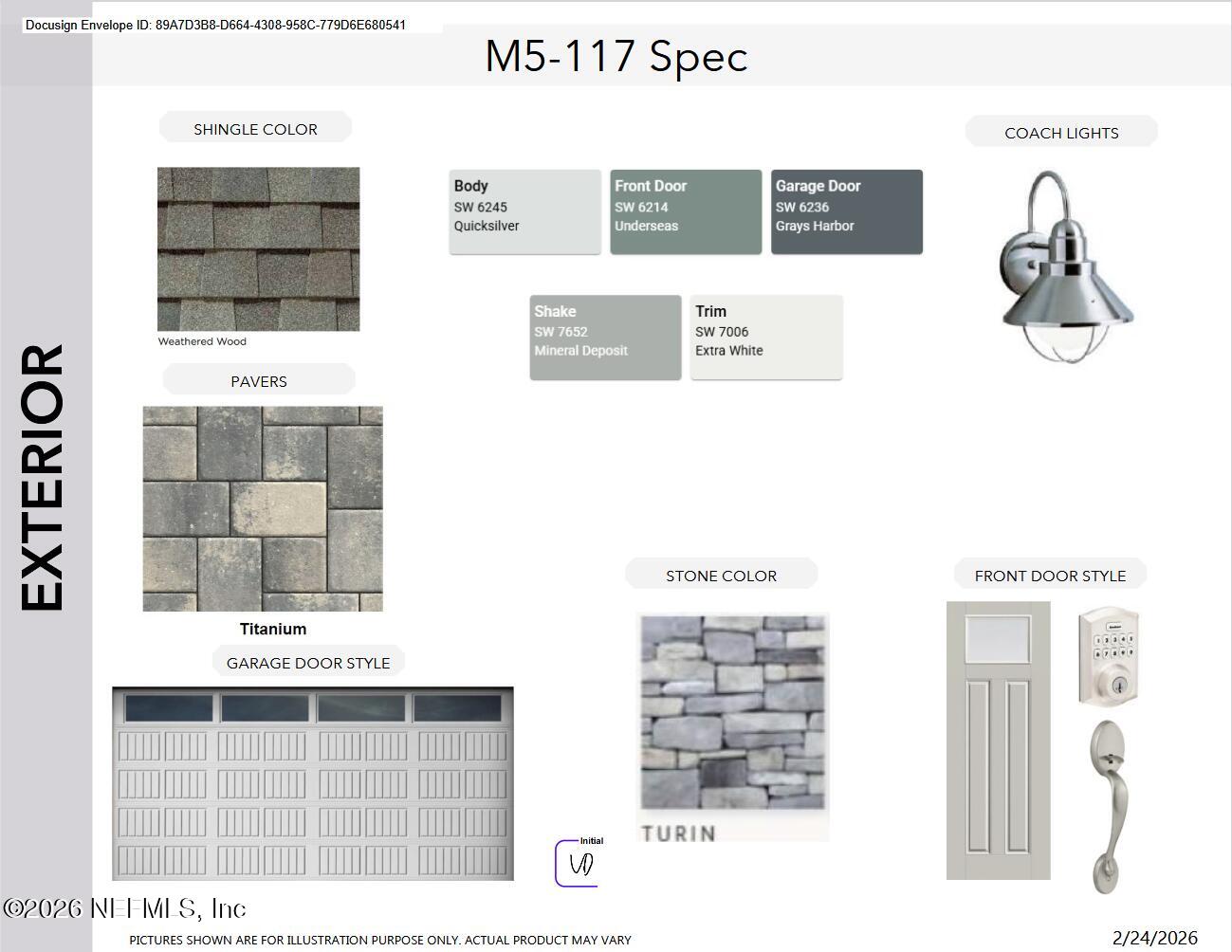The height and width of the screenshot is (952, 1232).
Task: Click the Garage Door Grays Harbor swatch
Action: pos(847,211)
